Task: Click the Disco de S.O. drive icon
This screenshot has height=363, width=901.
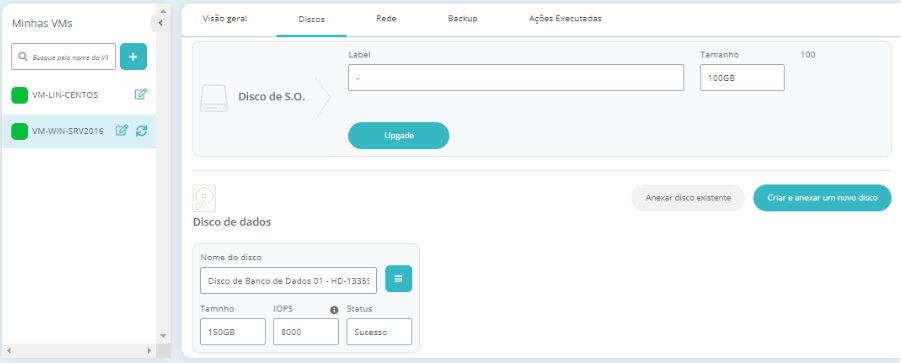Action: [x=214, y=98]
